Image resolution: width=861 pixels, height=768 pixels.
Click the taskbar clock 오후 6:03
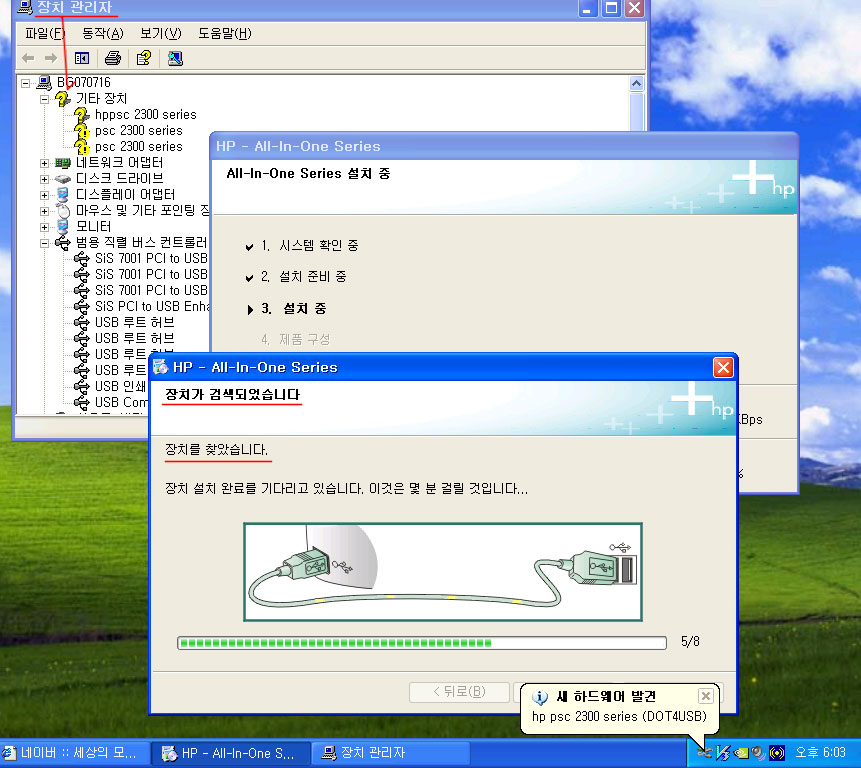[x=820, y=753]
